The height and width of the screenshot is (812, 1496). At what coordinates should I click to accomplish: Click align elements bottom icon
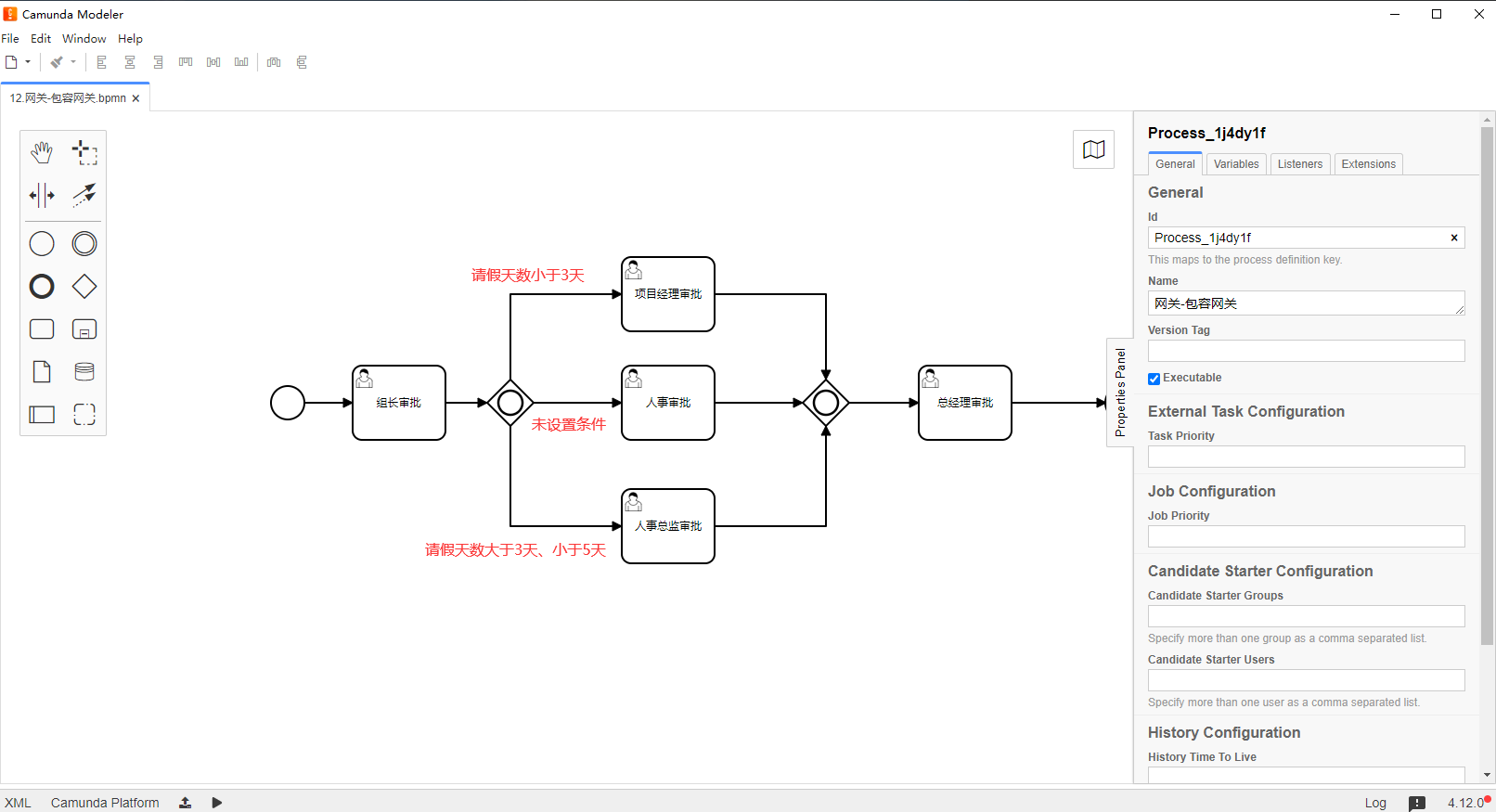click(x=241, y=62)
